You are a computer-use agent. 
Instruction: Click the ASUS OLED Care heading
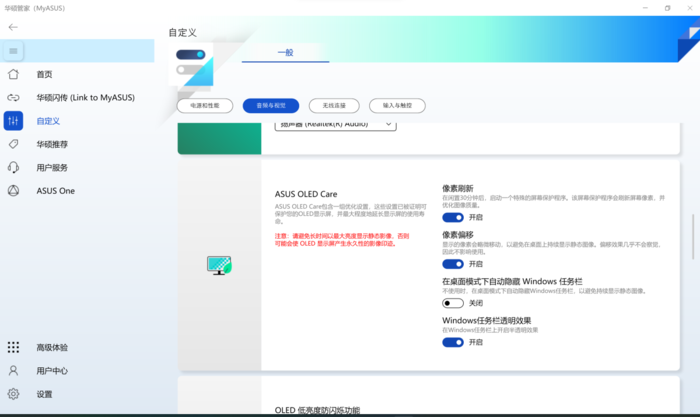tap(306, 194)
